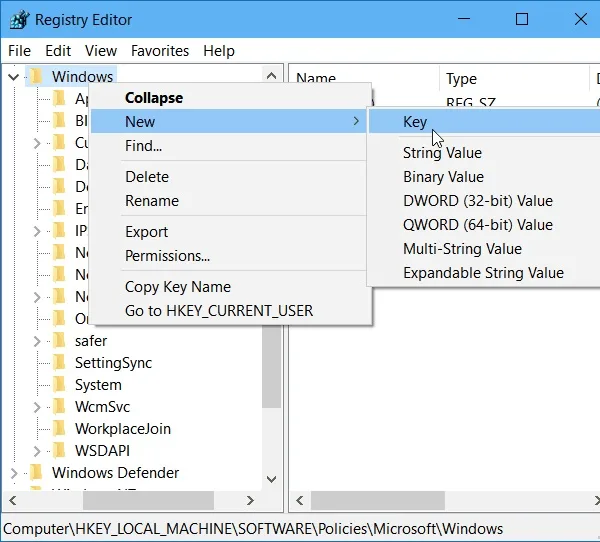This screenshot has height=542, width=600.
Task: Collapse the Windows key with its chevron
Action: click(x=13, y=77)
